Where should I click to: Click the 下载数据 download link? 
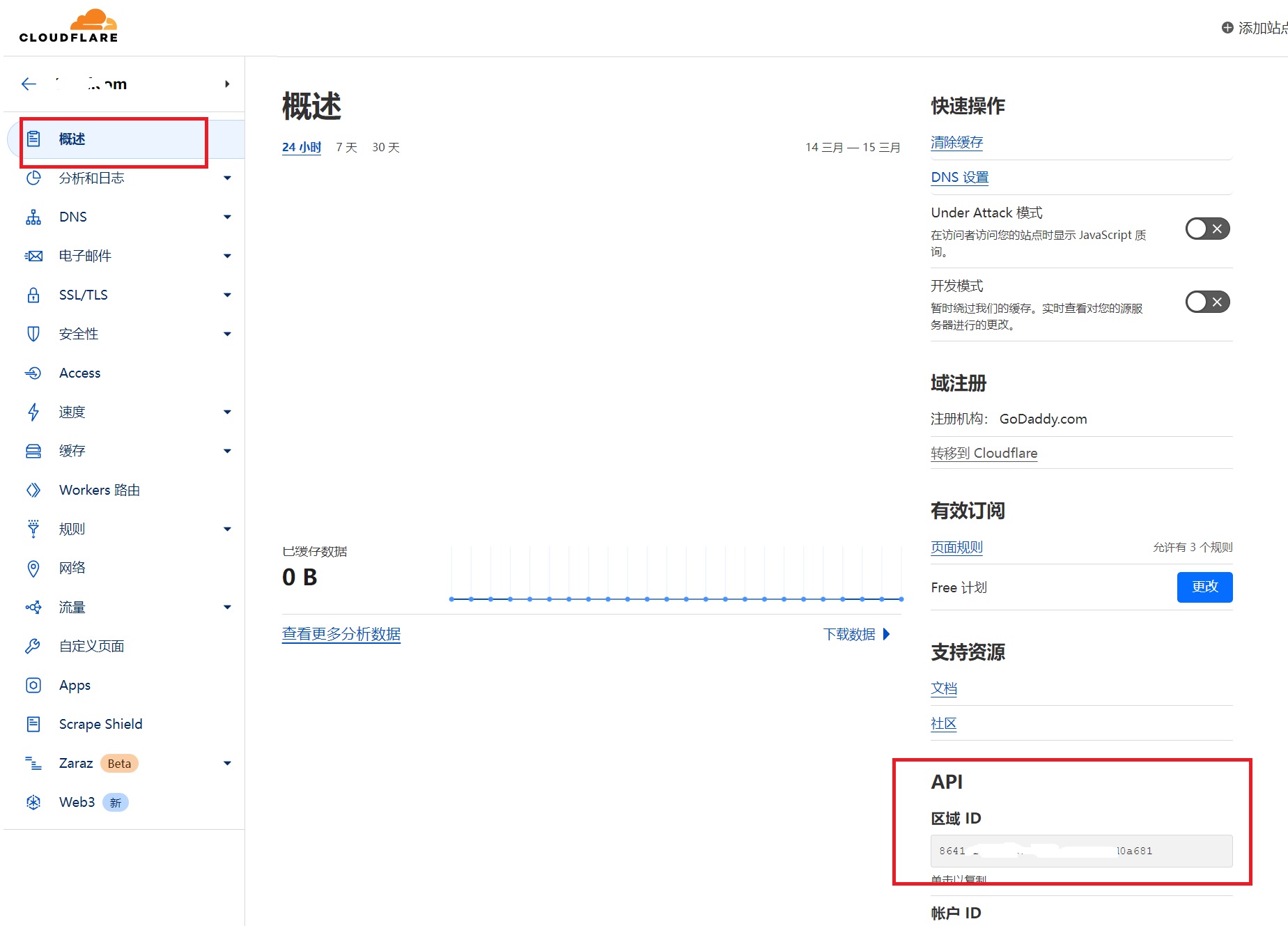(856, 634)
